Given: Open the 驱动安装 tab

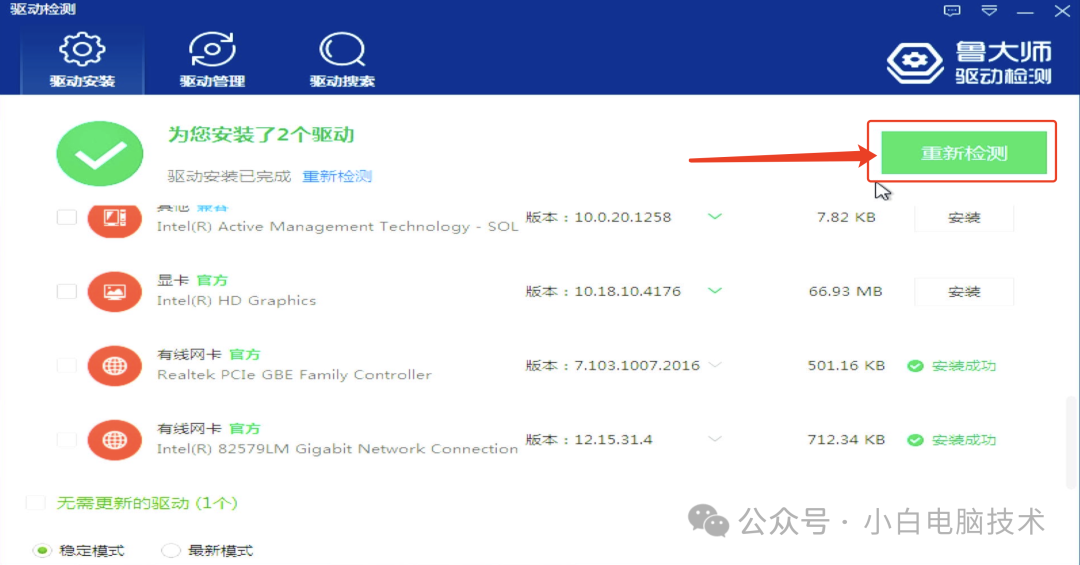Looking at the screenshot, I should tap(82, 60).
